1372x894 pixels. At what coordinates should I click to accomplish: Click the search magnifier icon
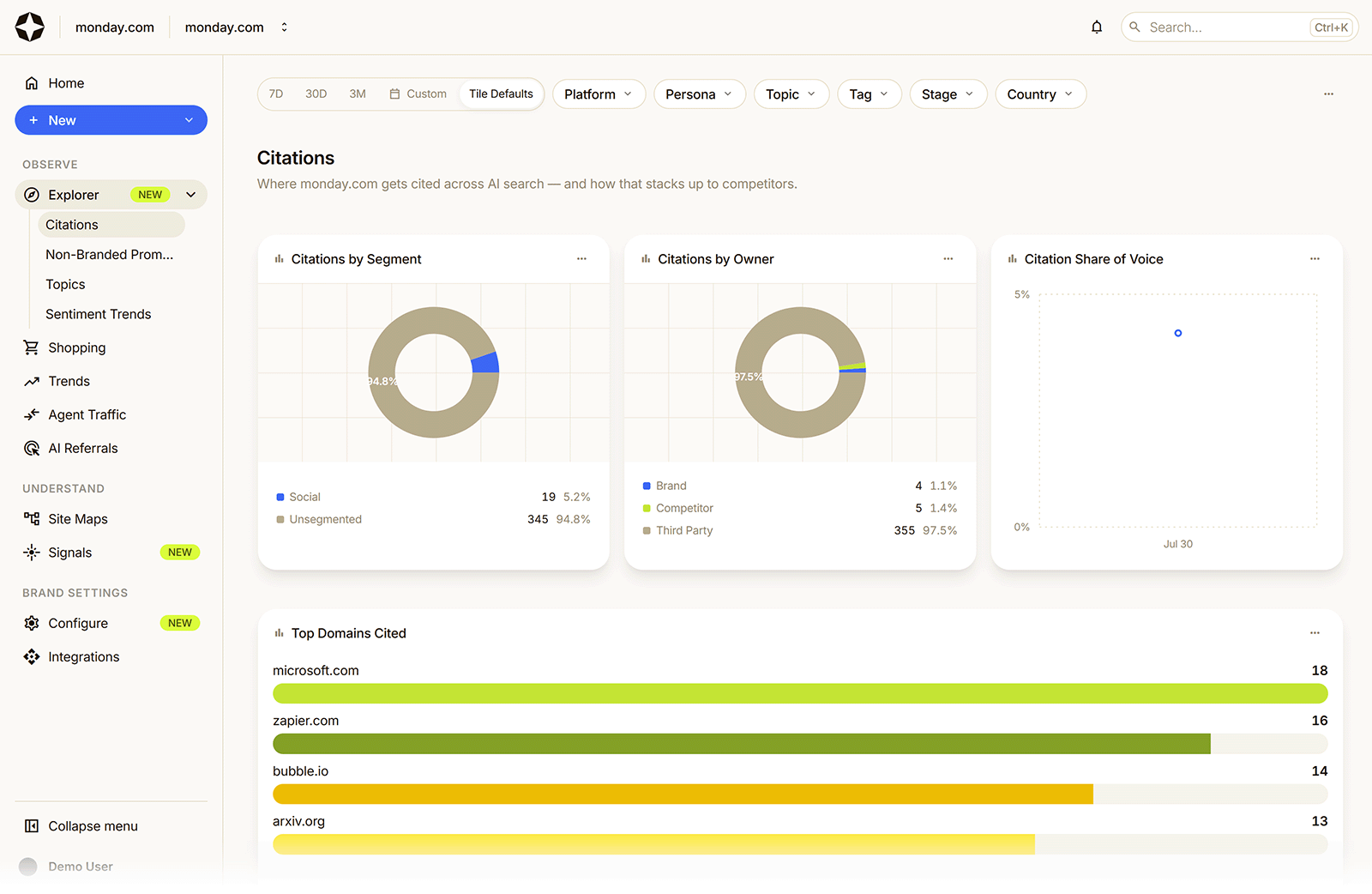coord(1134,27)
